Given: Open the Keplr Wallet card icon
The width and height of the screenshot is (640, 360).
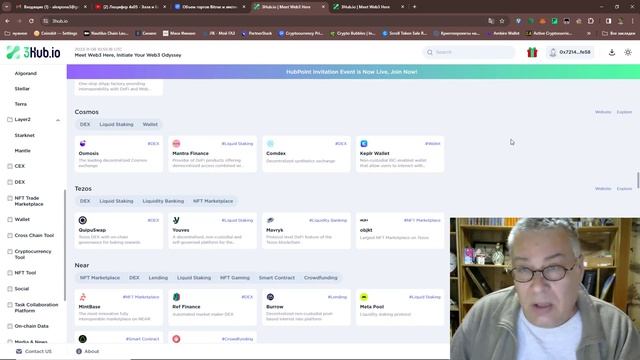Looking at the screenshot, I should click(x=364, y=143).
